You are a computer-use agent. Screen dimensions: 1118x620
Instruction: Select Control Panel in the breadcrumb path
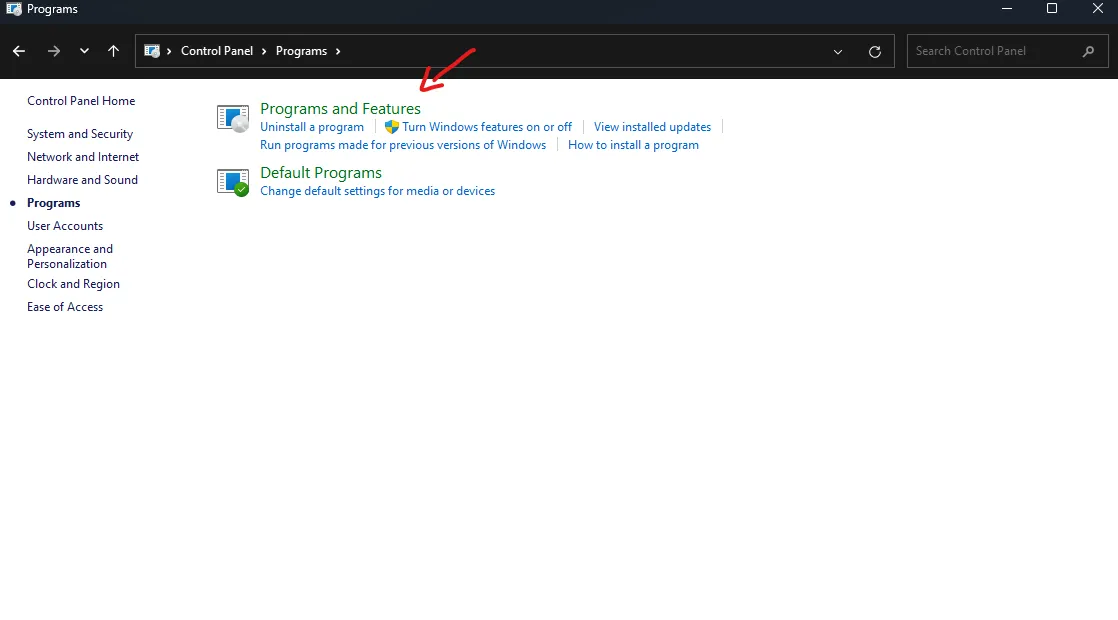pos(217,51)
